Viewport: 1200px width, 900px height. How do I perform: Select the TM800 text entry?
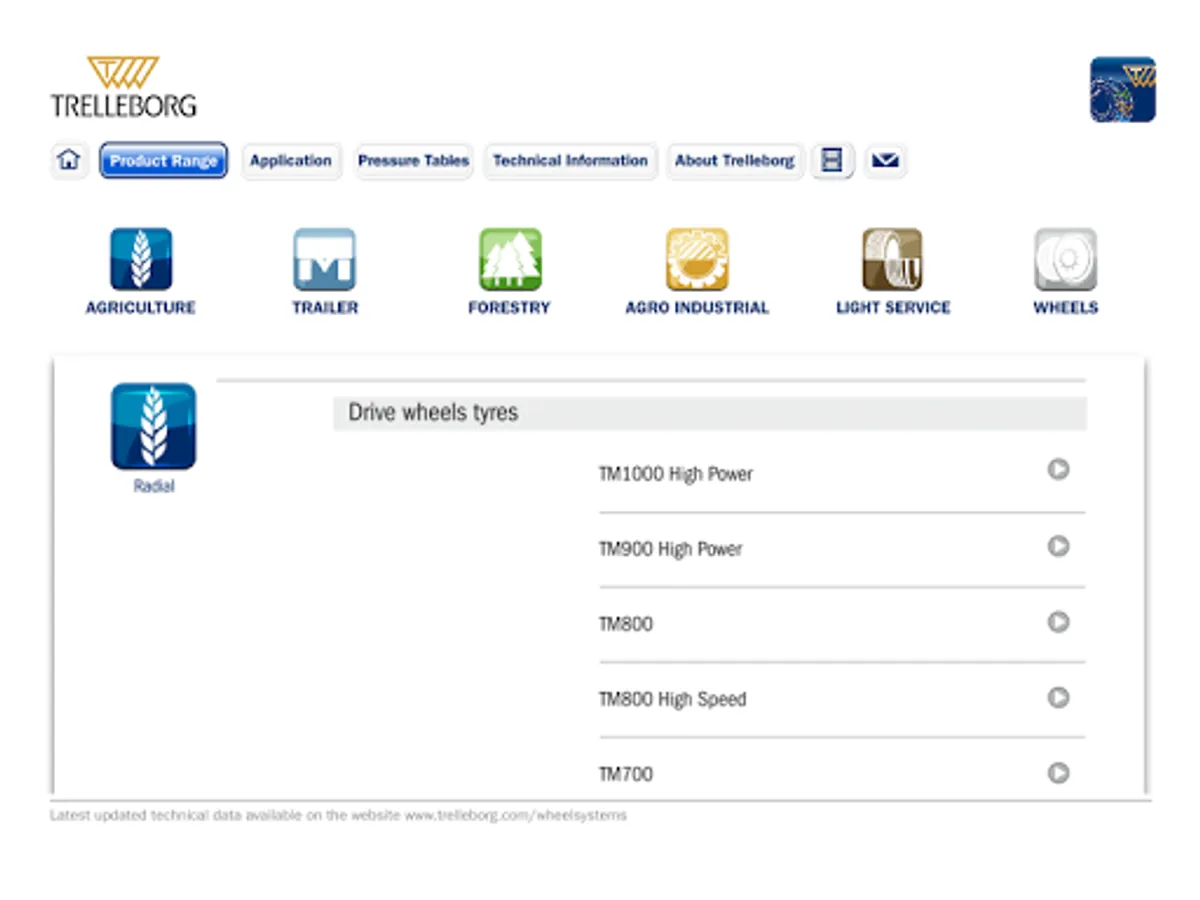coord(626,624)
